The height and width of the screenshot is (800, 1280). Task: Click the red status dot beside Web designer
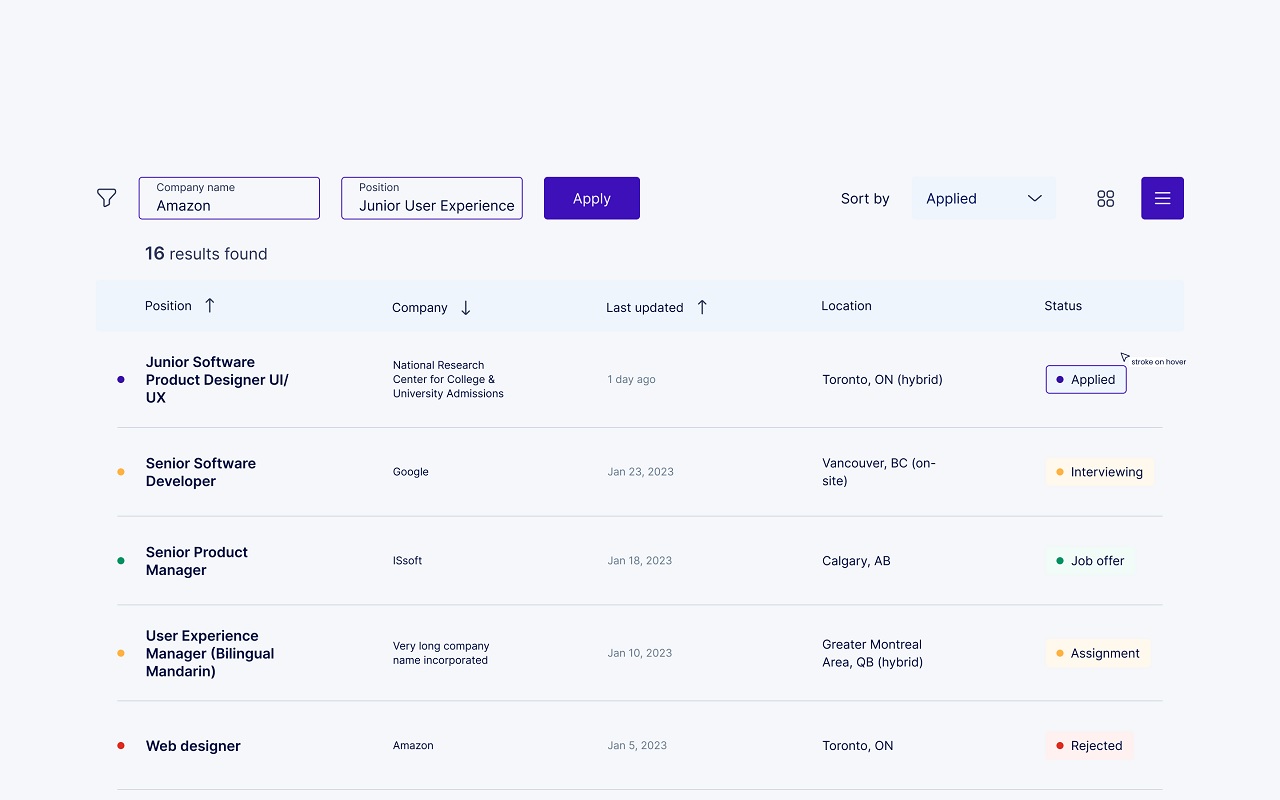[120, 745]
